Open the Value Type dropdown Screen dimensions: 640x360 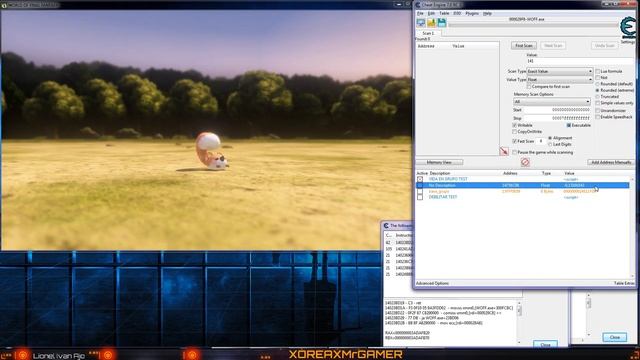560,80
